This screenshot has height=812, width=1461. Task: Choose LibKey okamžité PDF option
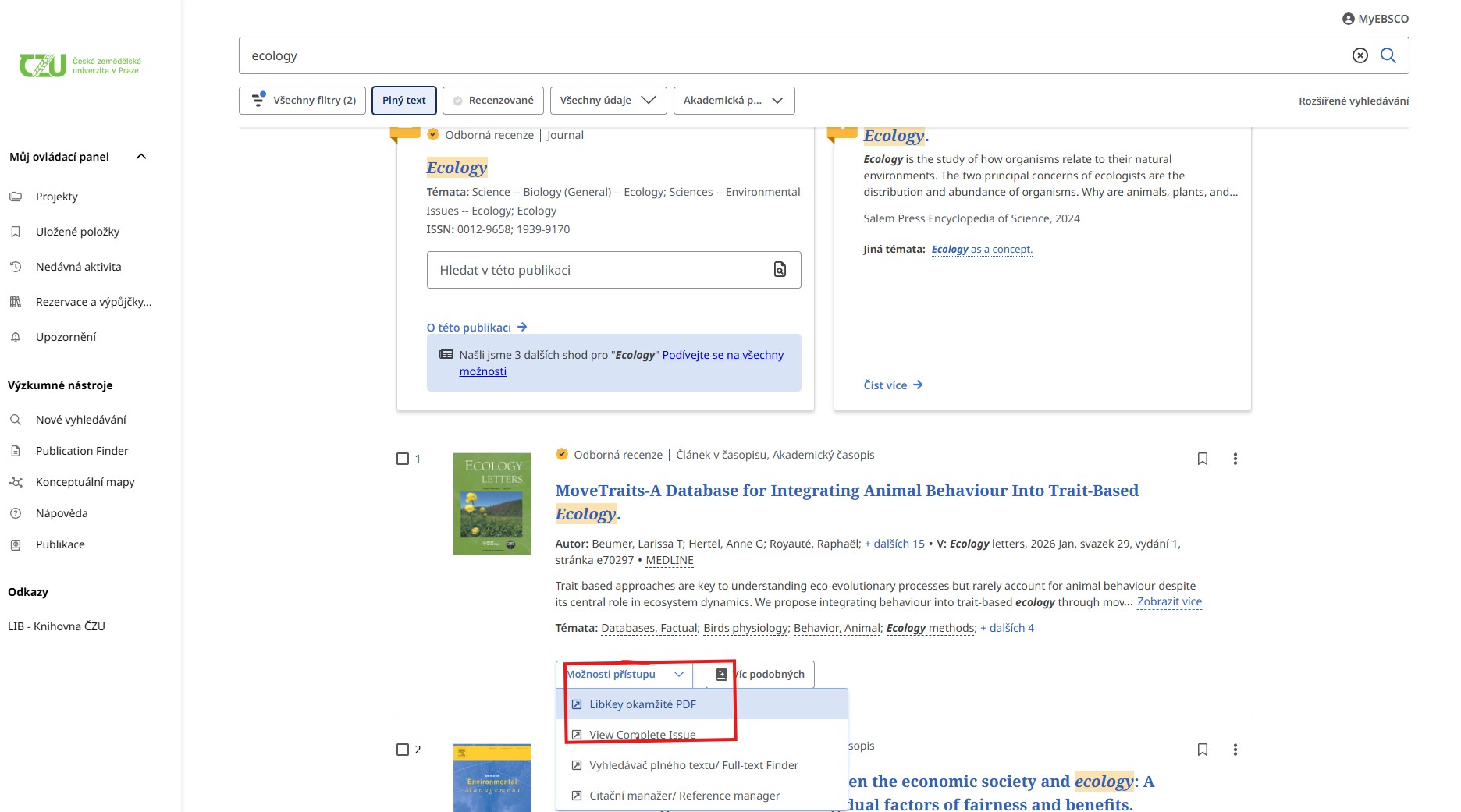[x=642, y=704]
